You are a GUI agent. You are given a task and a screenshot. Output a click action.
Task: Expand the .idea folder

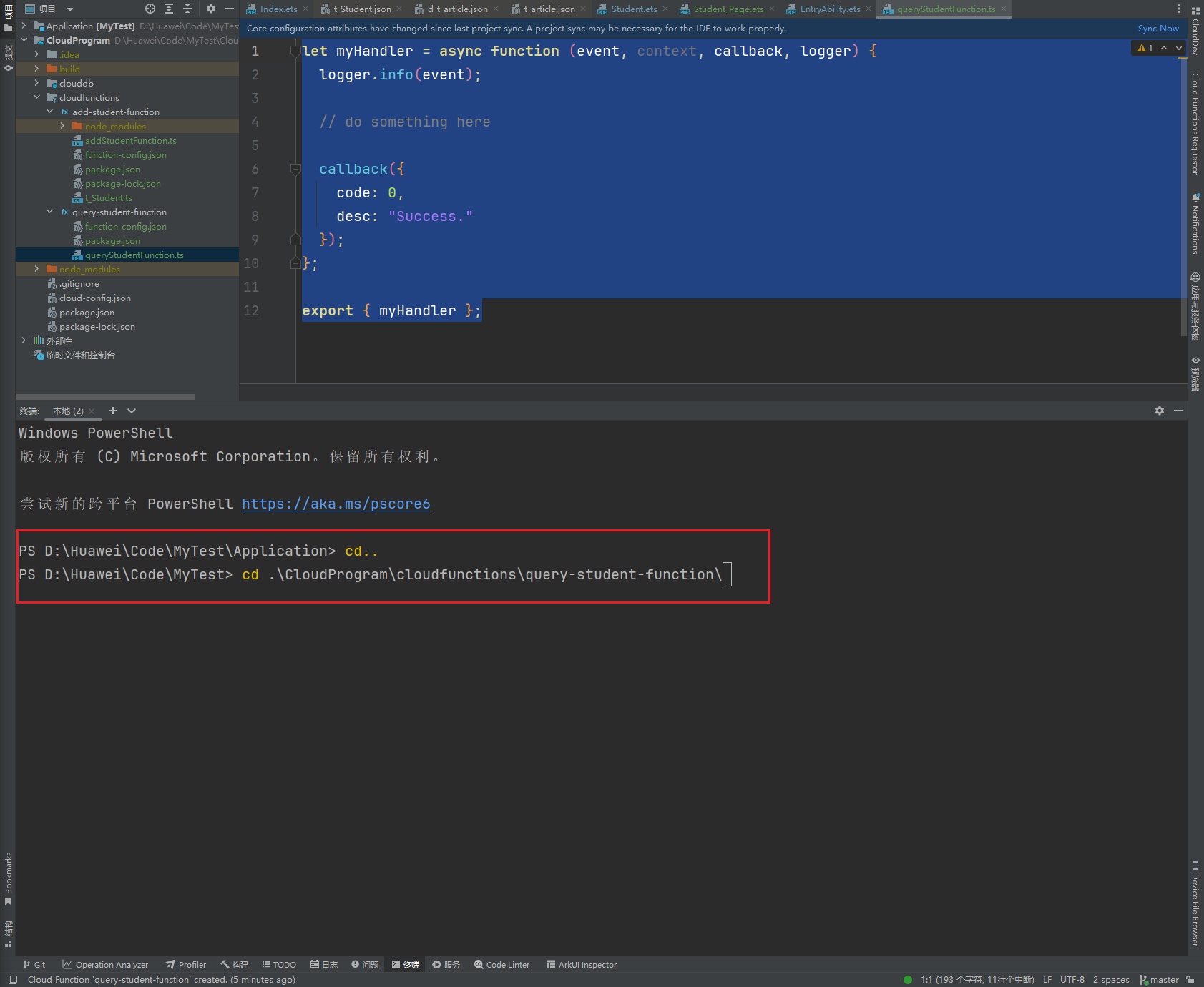36,54
